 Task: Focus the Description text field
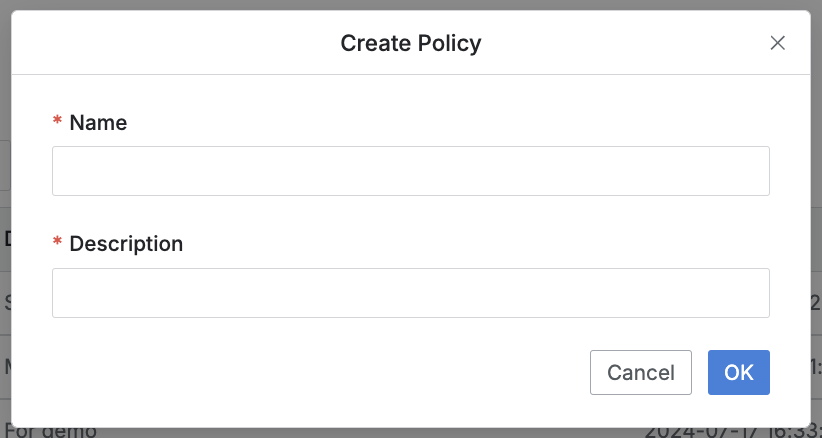410,293
